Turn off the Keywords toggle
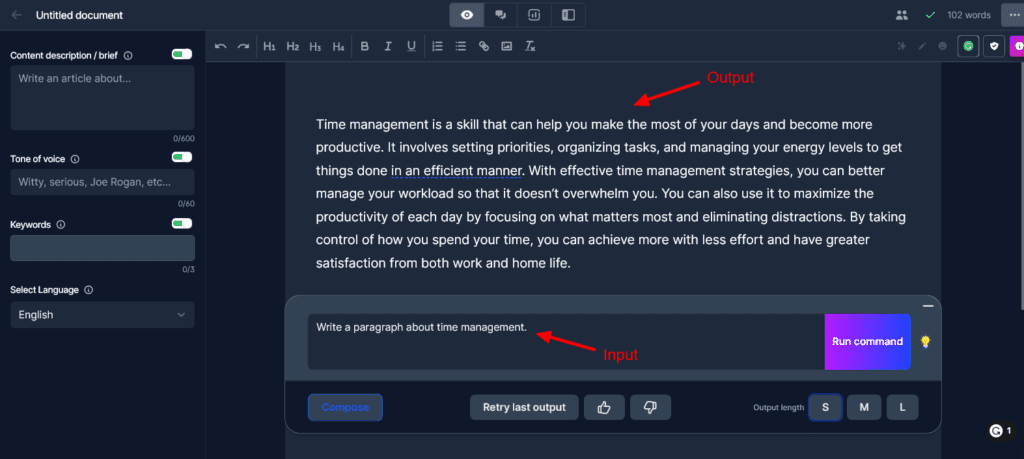The height and width of the screenshot is (459, 1024). click(182, 223)
